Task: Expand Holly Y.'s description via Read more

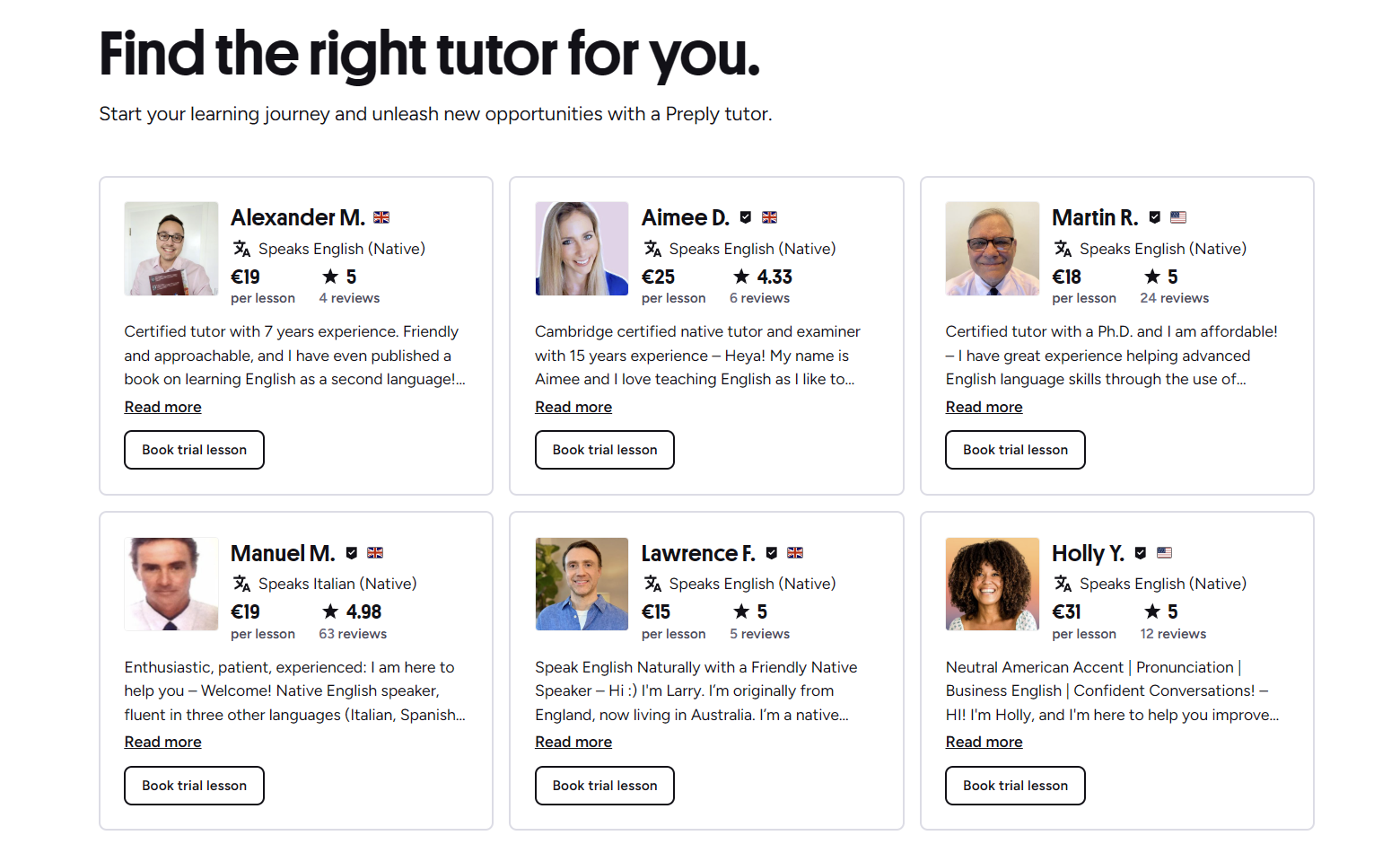Action: point(984,742)
